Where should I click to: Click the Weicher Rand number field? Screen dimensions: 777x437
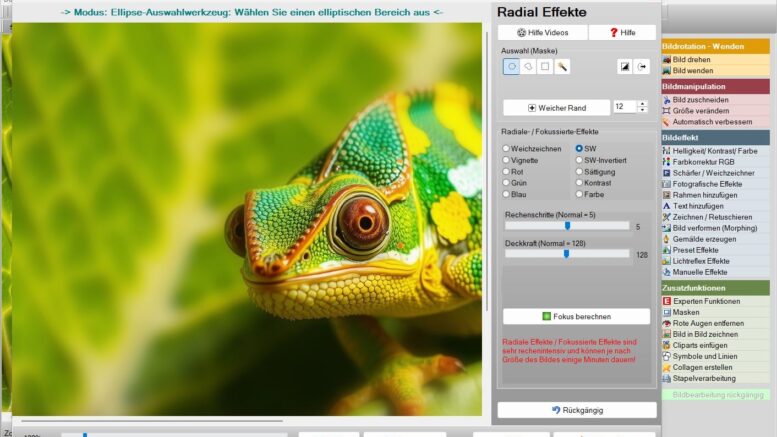623,107
